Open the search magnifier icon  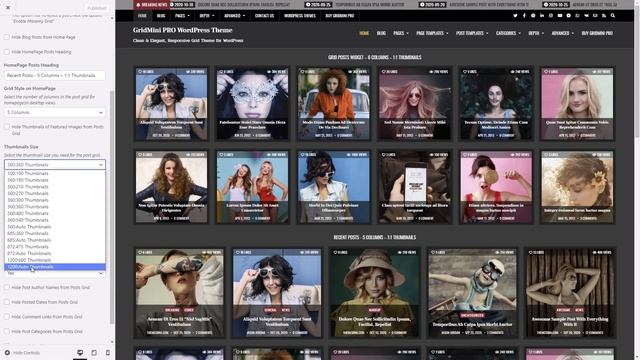coord(613,16)
